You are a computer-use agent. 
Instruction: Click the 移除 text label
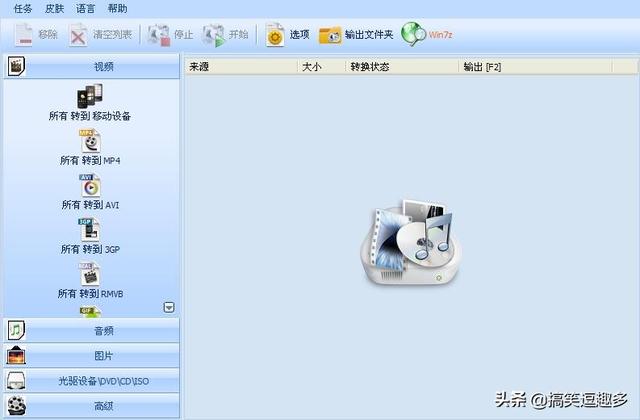pyautogui.click(x=48, y=35)
